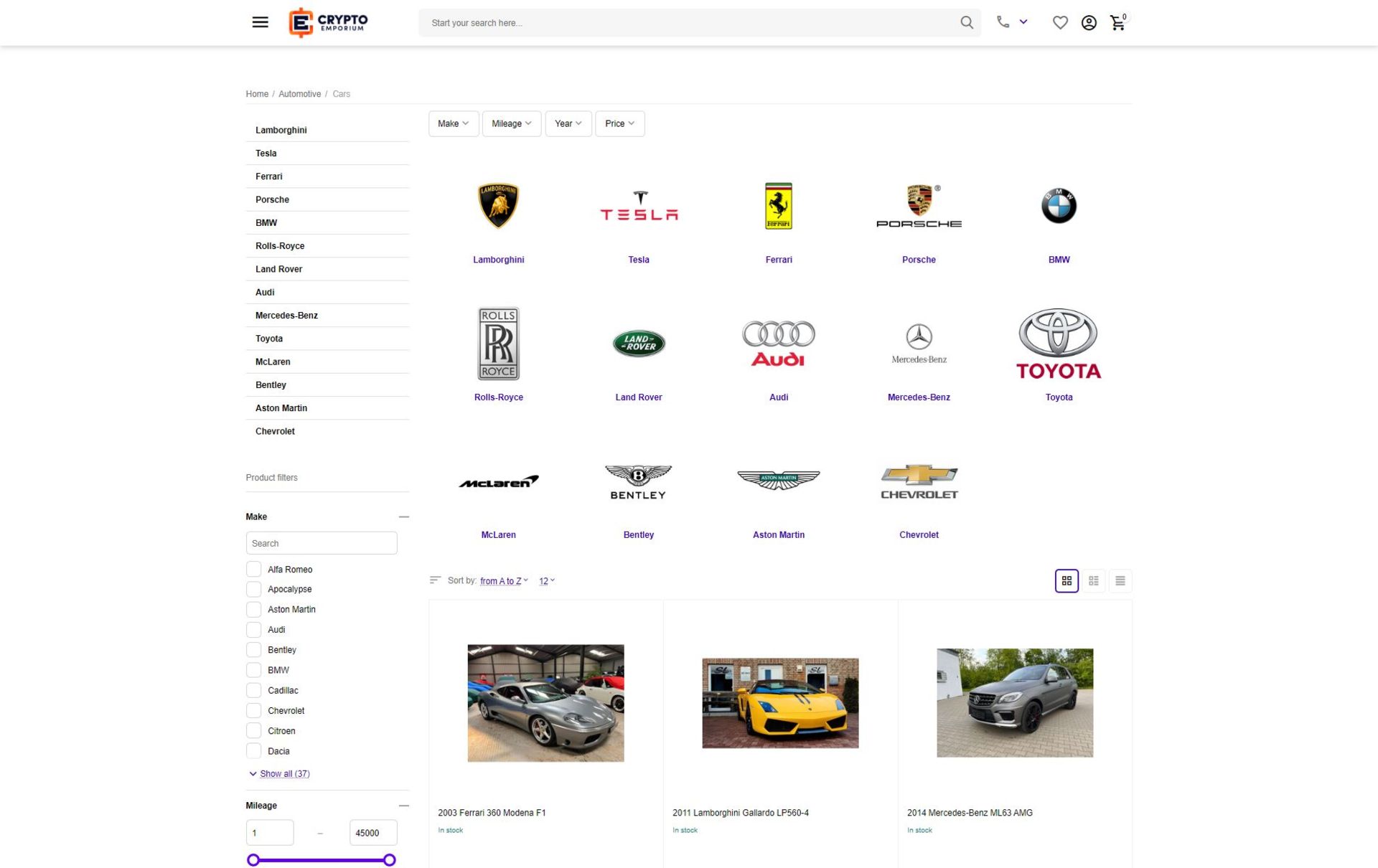Click the Land Rover brand logo
This screenshot has width=1378, height=868.
click(x=639, y=344)
